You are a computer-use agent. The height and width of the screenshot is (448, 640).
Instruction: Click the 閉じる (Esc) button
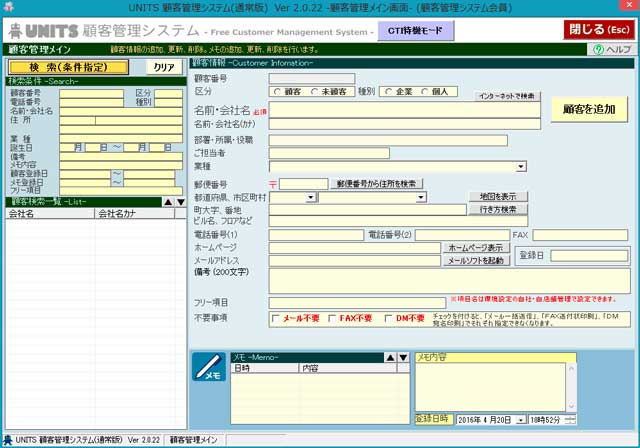point(599,30)
